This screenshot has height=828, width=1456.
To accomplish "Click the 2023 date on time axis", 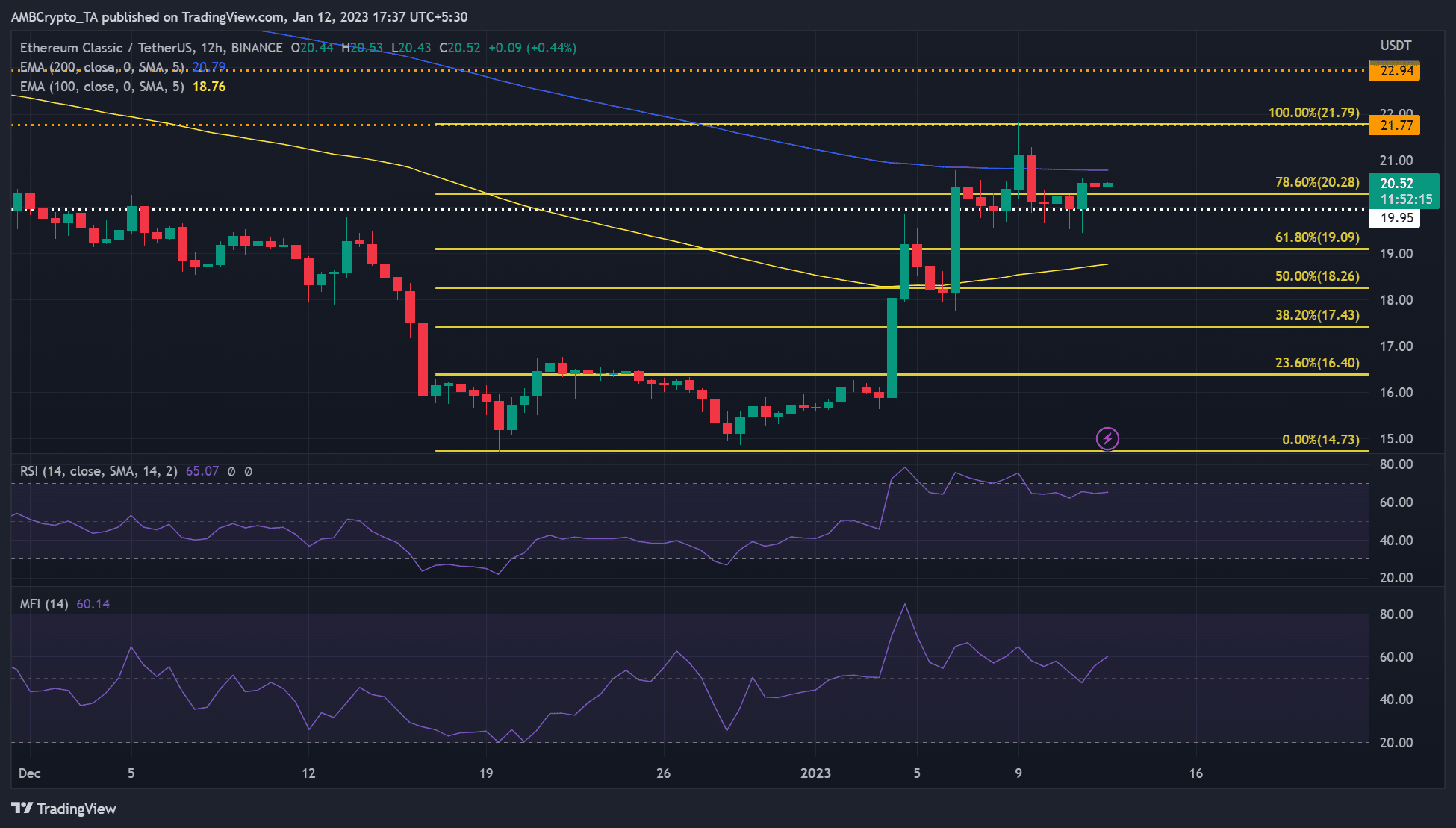I will tap(815, 773).
